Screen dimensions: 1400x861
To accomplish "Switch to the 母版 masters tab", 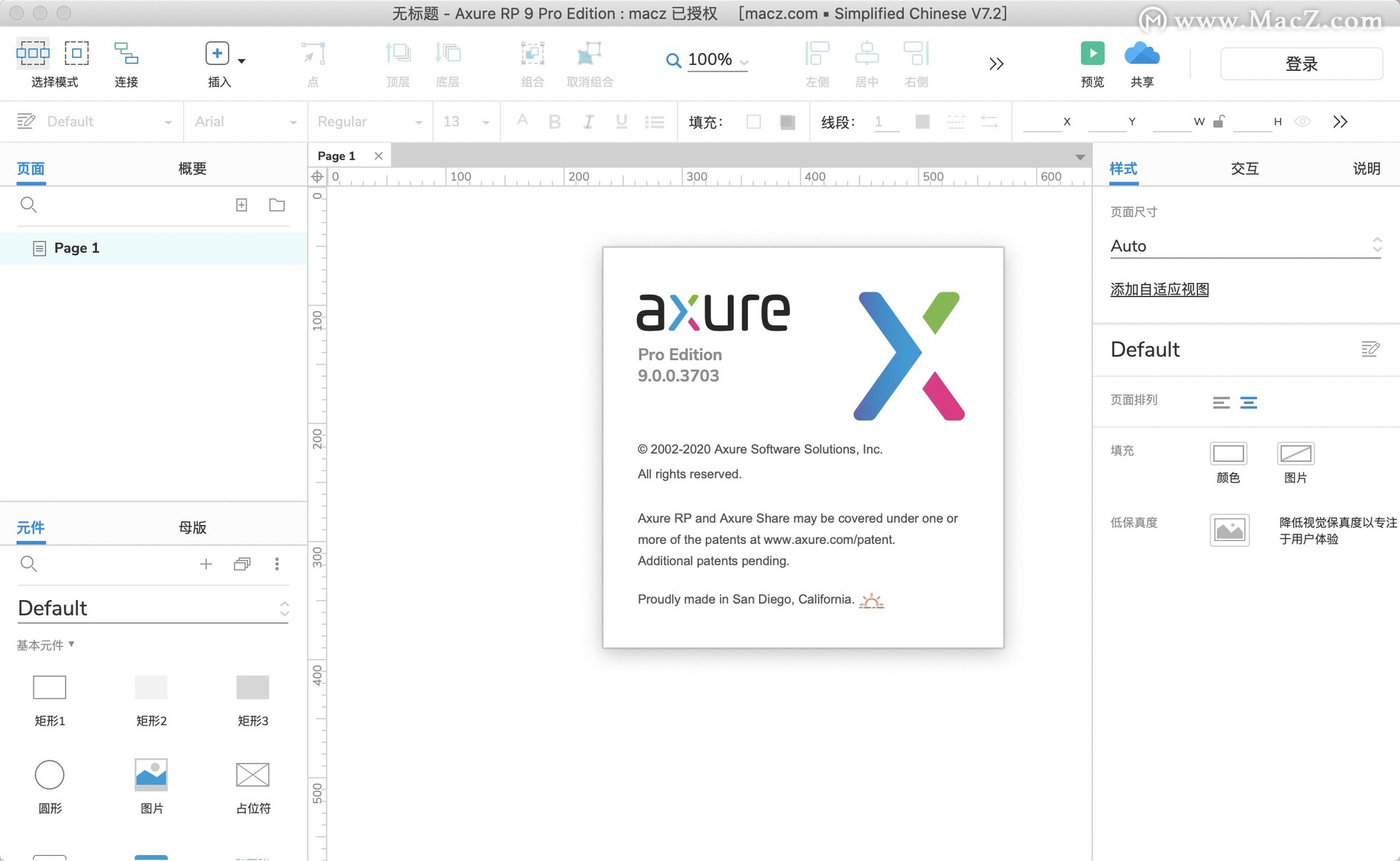I will click(192, 528).
